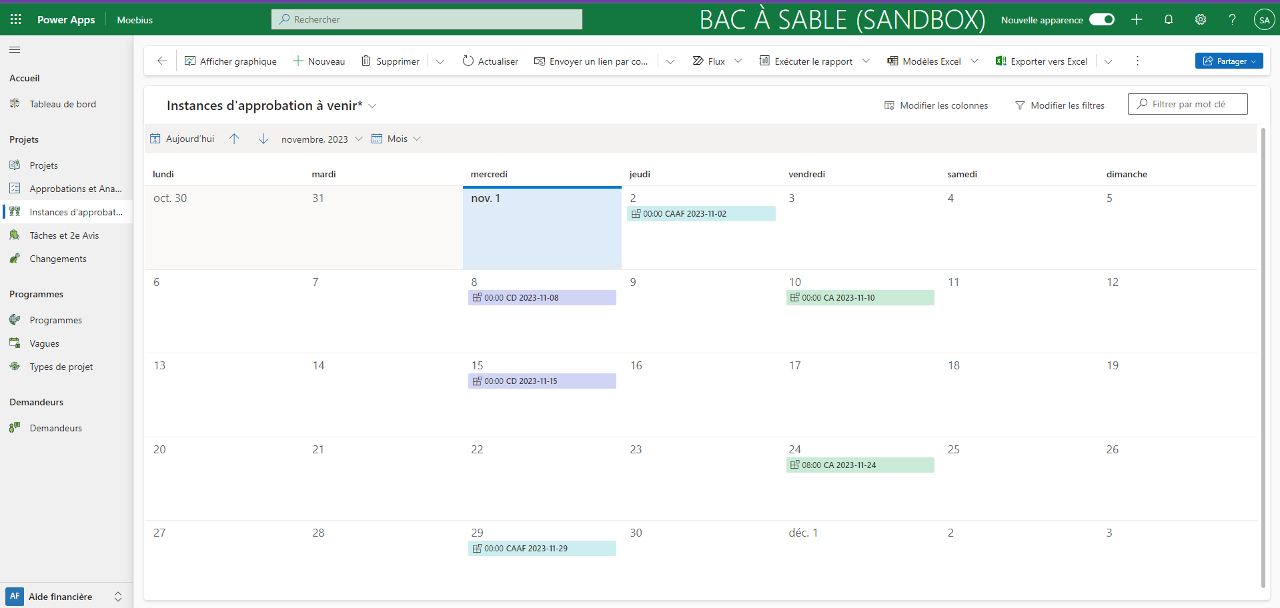Switch area using Aide financière selector
The height and width of the screenshot is (608, 1280).
pos(66,596)
